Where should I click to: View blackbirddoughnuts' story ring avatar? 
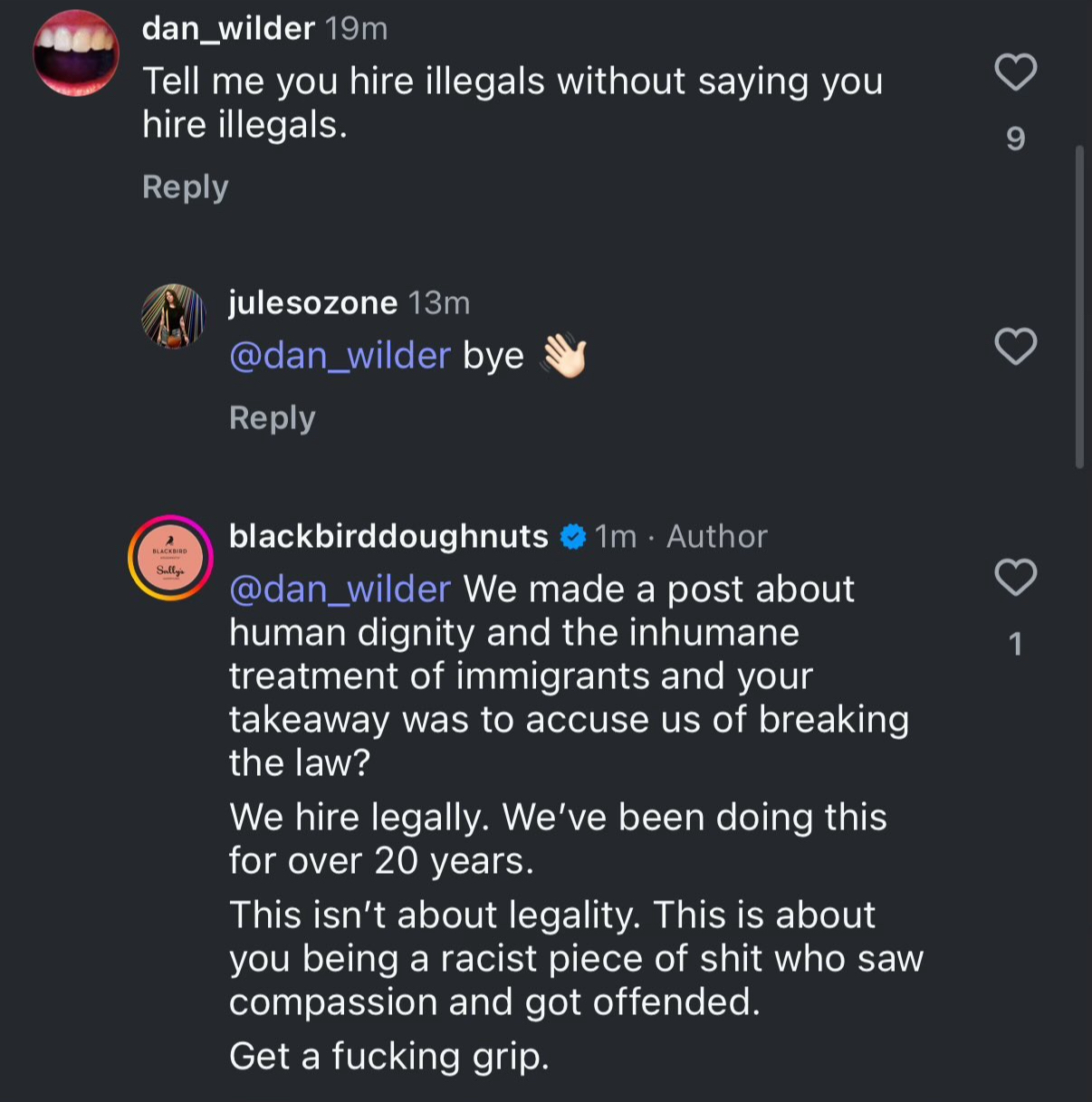point(170,558)
